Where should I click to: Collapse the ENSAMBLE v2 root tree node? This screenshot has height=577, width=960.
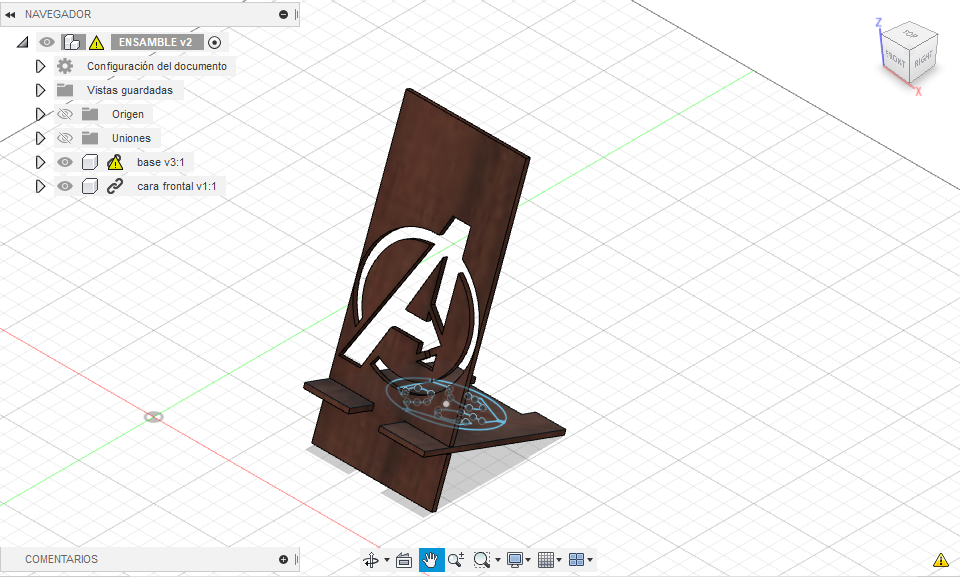coord(23,42)
